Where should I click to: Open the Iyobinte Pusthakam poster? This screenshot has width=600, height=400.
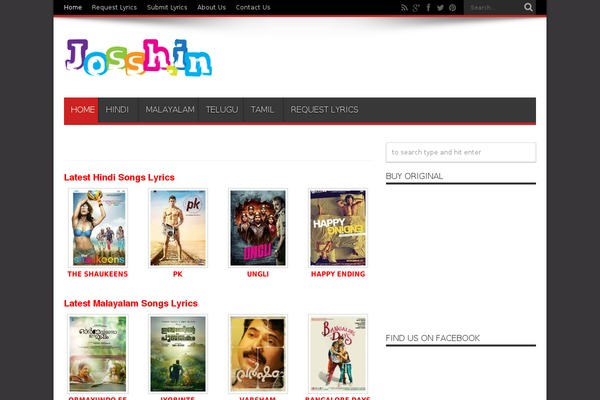(x=178, y=354)
